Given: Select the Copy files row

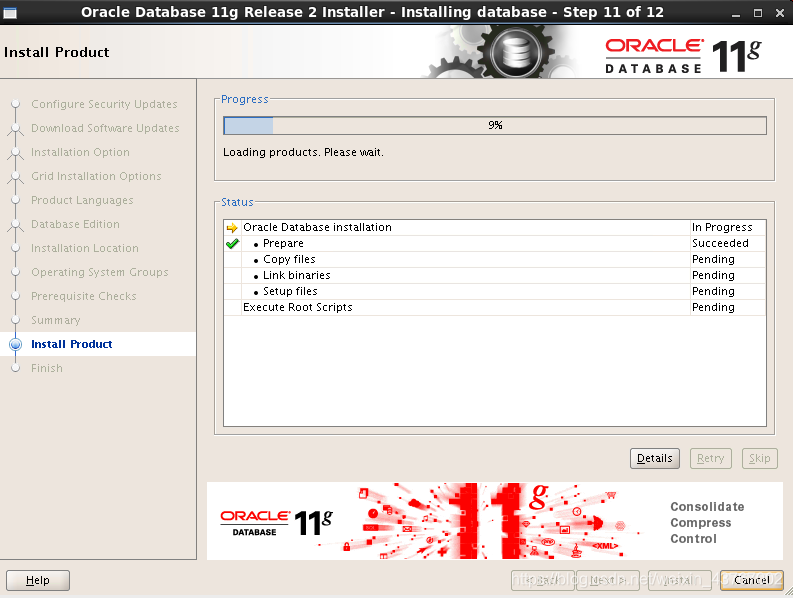Looking at the screenshot, I should [495, 260].
